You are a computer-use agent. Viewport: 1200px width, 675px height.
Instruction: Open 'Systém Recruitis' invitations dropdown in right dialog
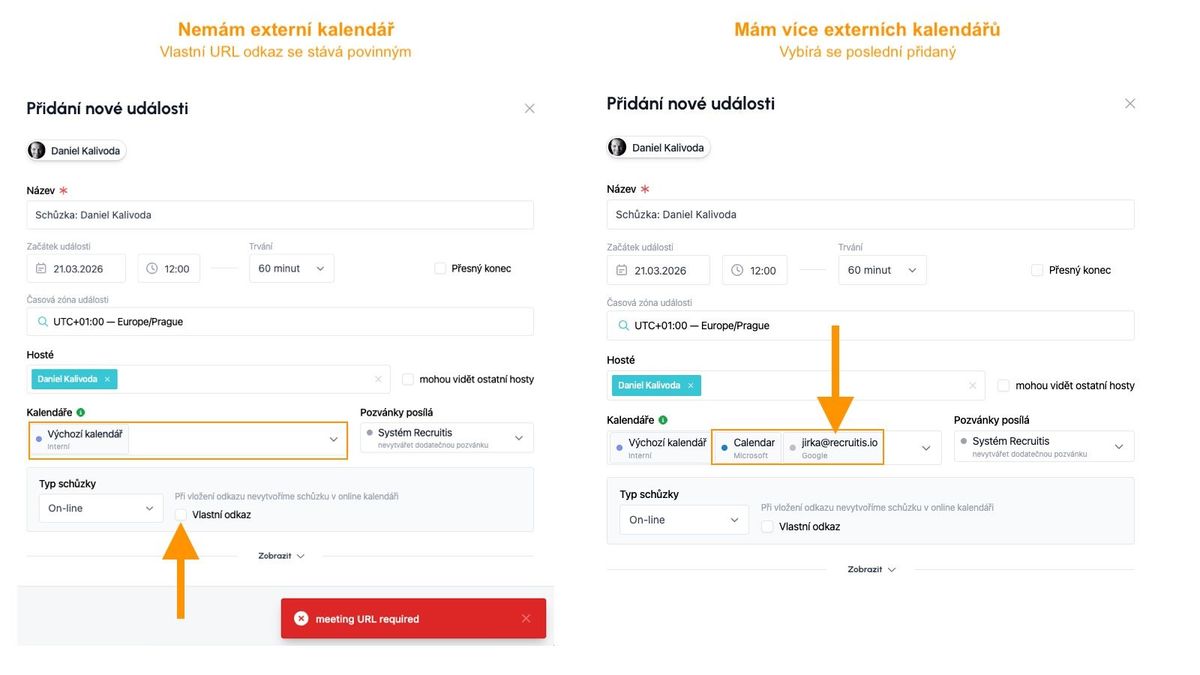[1043, 446]
